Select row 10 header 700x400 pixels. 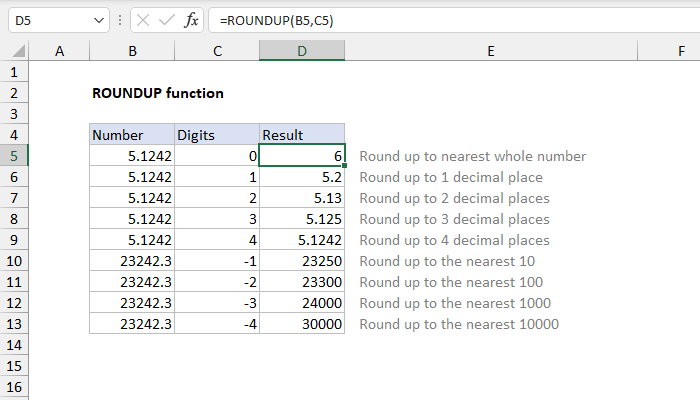point(14,261)
